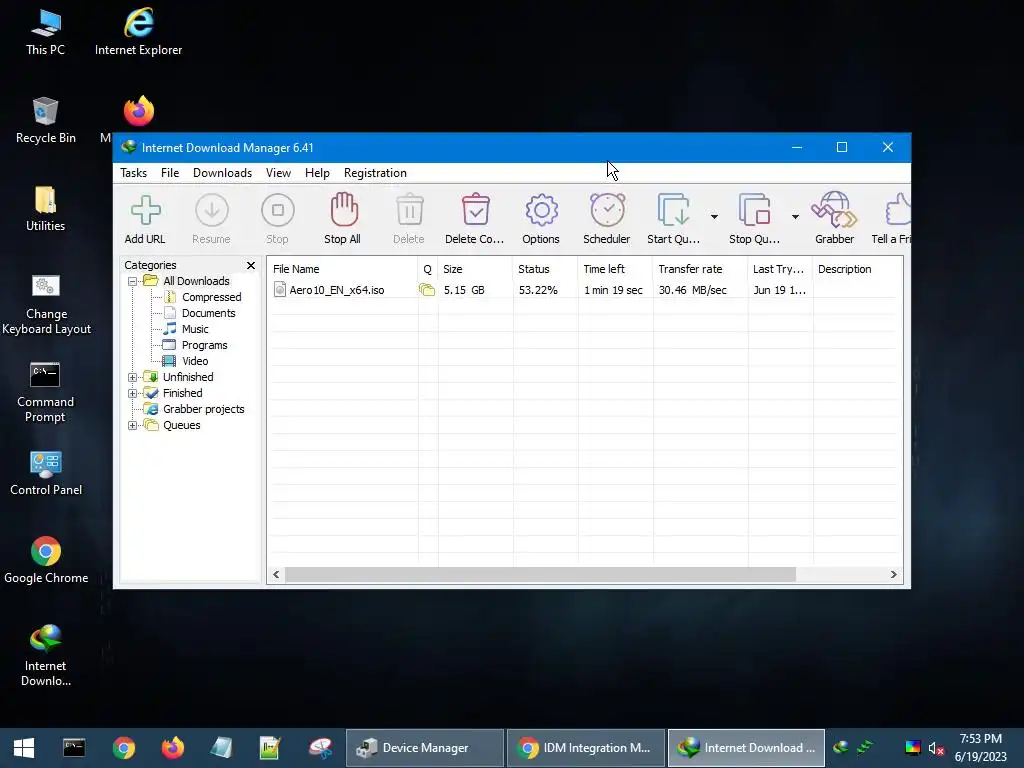The image size is (1024, 768).
Task: Open Stop Queue dropdown arrow
Action: (795, 216)
